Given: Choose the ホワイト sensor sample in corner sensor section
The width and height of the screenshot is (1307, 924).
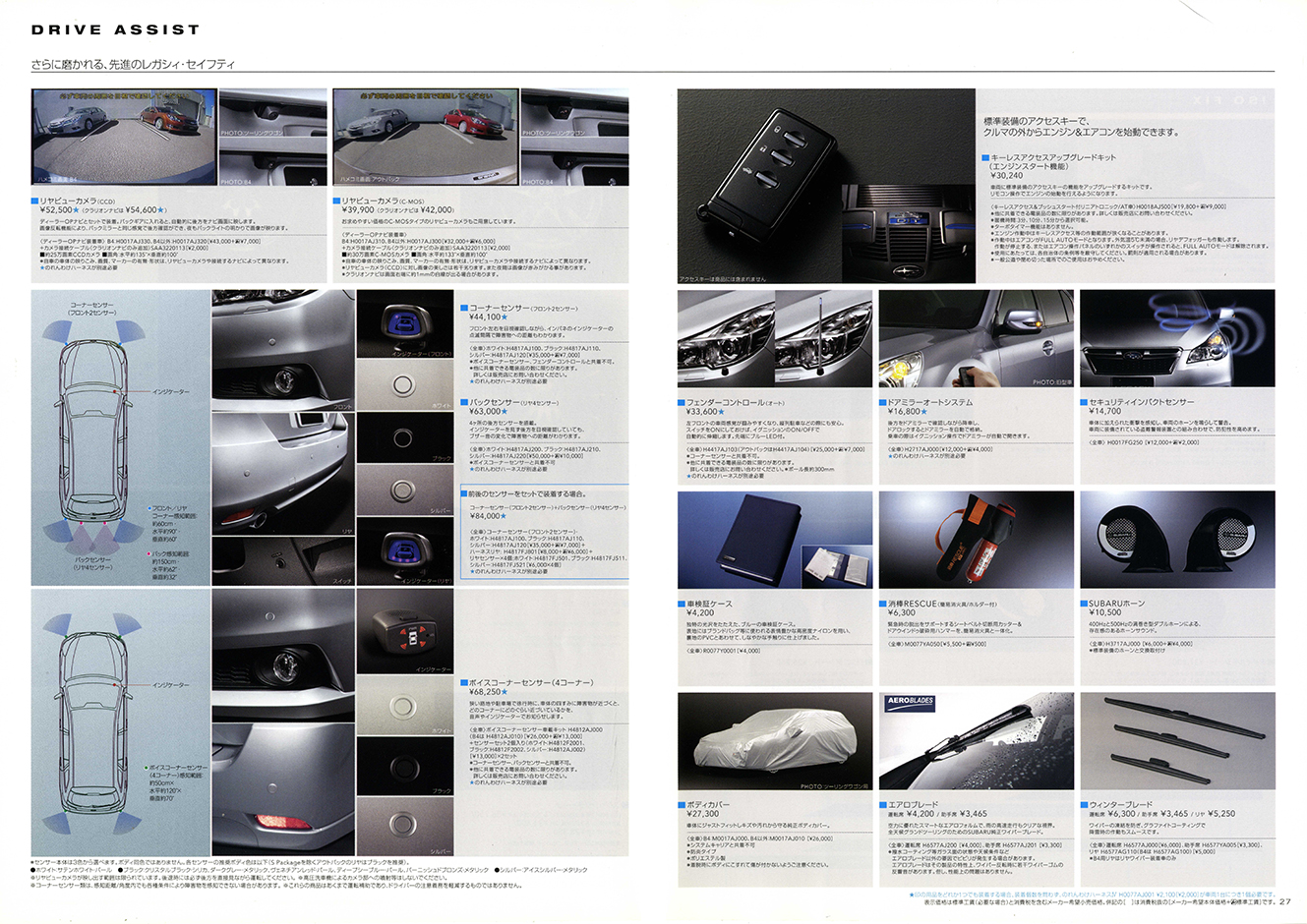Looking at the screenshot, I should coord(405,384).
